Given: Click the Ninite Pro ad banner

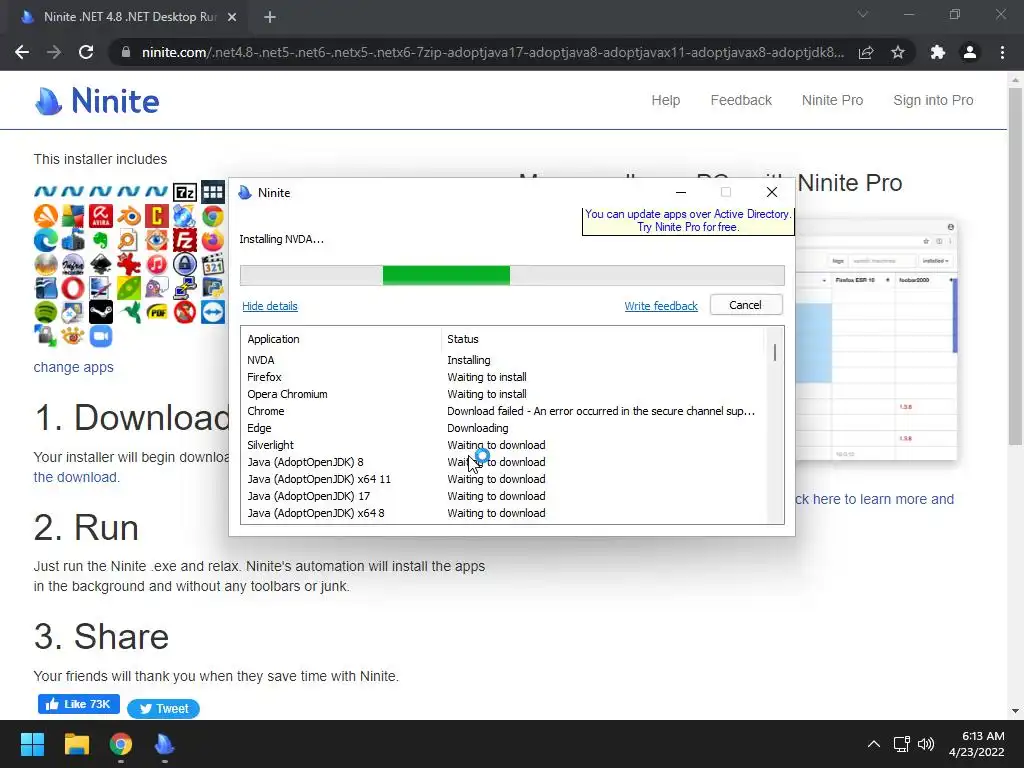Looking at the screenshot, I should pyautogui.click(x=688, y=221).
